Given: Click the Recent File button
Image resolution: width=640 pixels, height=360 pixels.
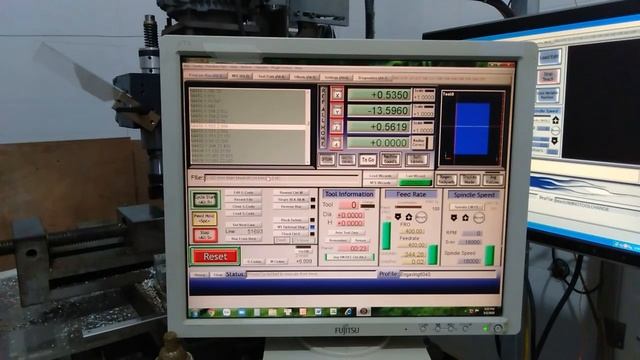Looking at the screenshot, I should [243, 199].
